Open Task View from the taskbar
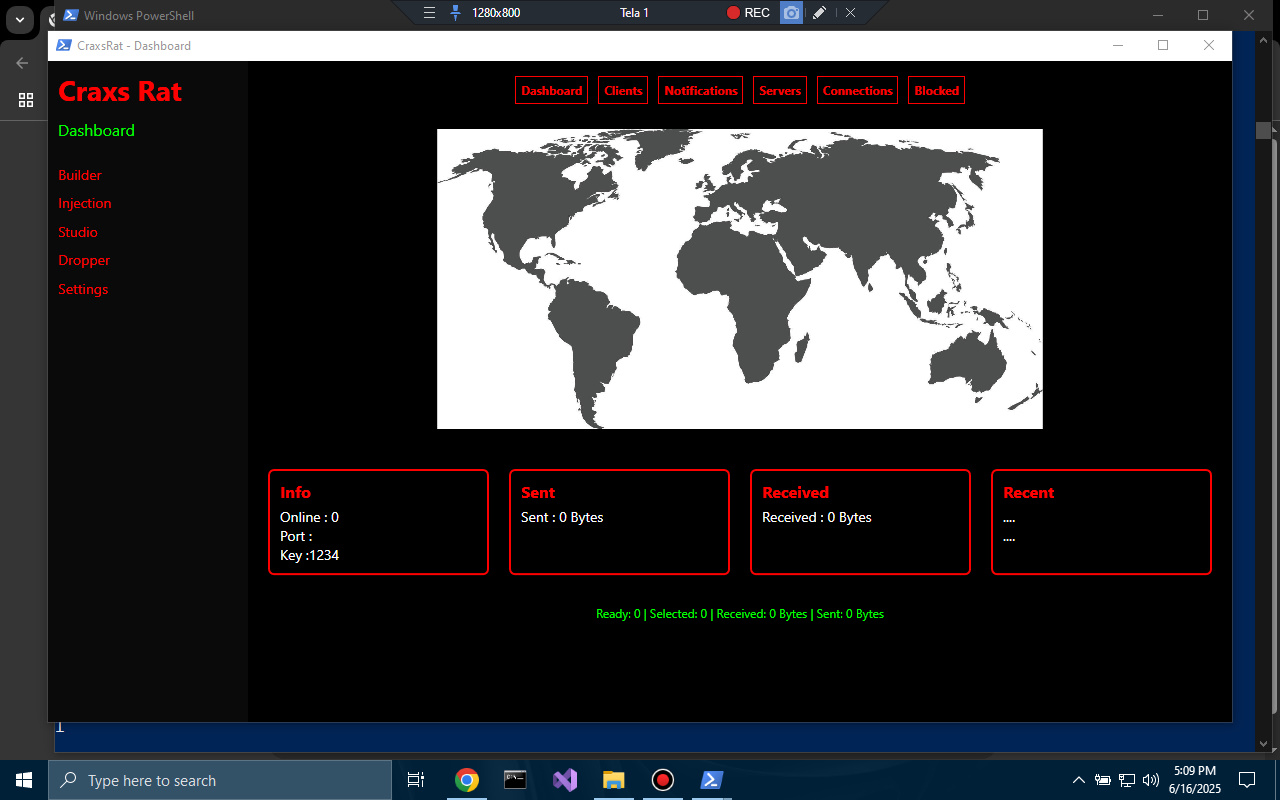This screenshot has width=1280, height=800. point(416,780)
